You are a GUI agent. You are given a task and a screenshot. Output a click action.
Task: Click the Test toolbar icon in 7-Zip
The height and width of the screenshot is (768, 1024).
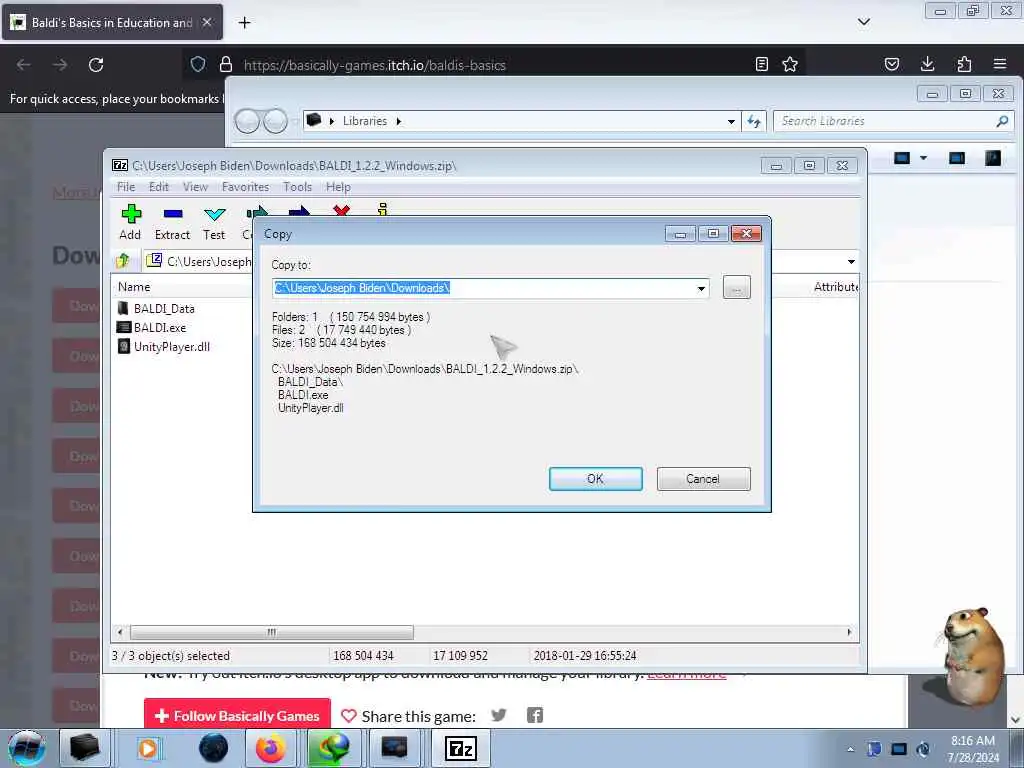(x=214, y=214)
